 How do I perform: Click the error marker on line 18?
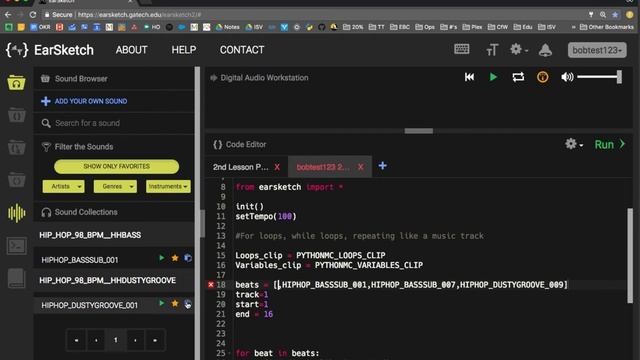tap(211, 284)
